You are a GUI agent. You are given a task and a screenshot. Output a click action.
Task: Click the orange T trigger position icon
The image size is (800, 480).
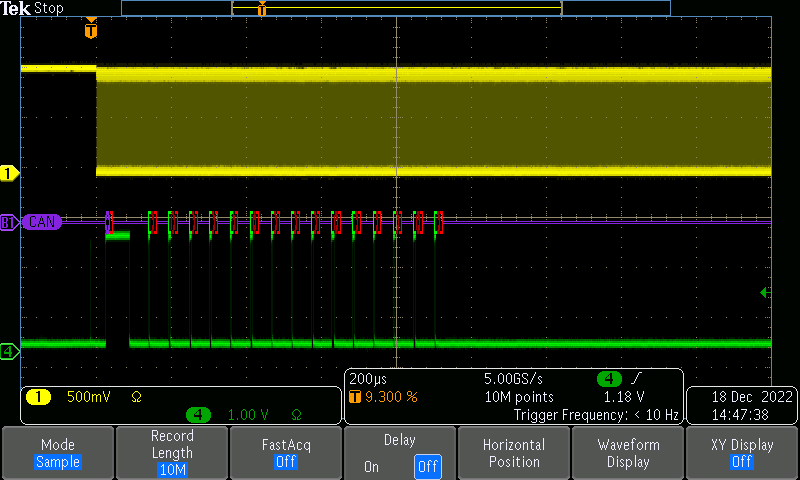[355, 397]
